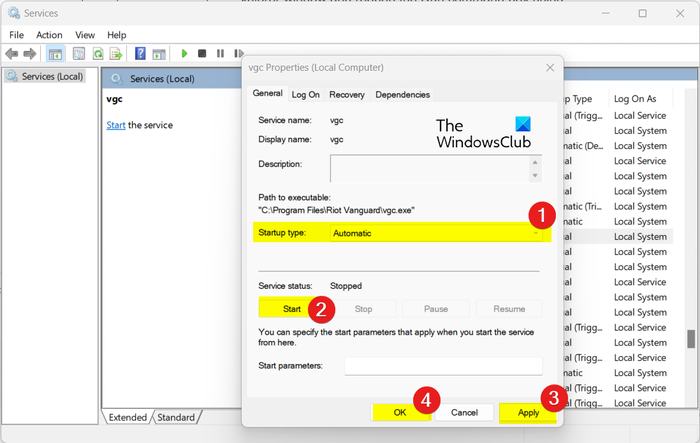Click the Resume button in the dialog
Viewport: 700px width, 443px height.
(x=509, y=309)
